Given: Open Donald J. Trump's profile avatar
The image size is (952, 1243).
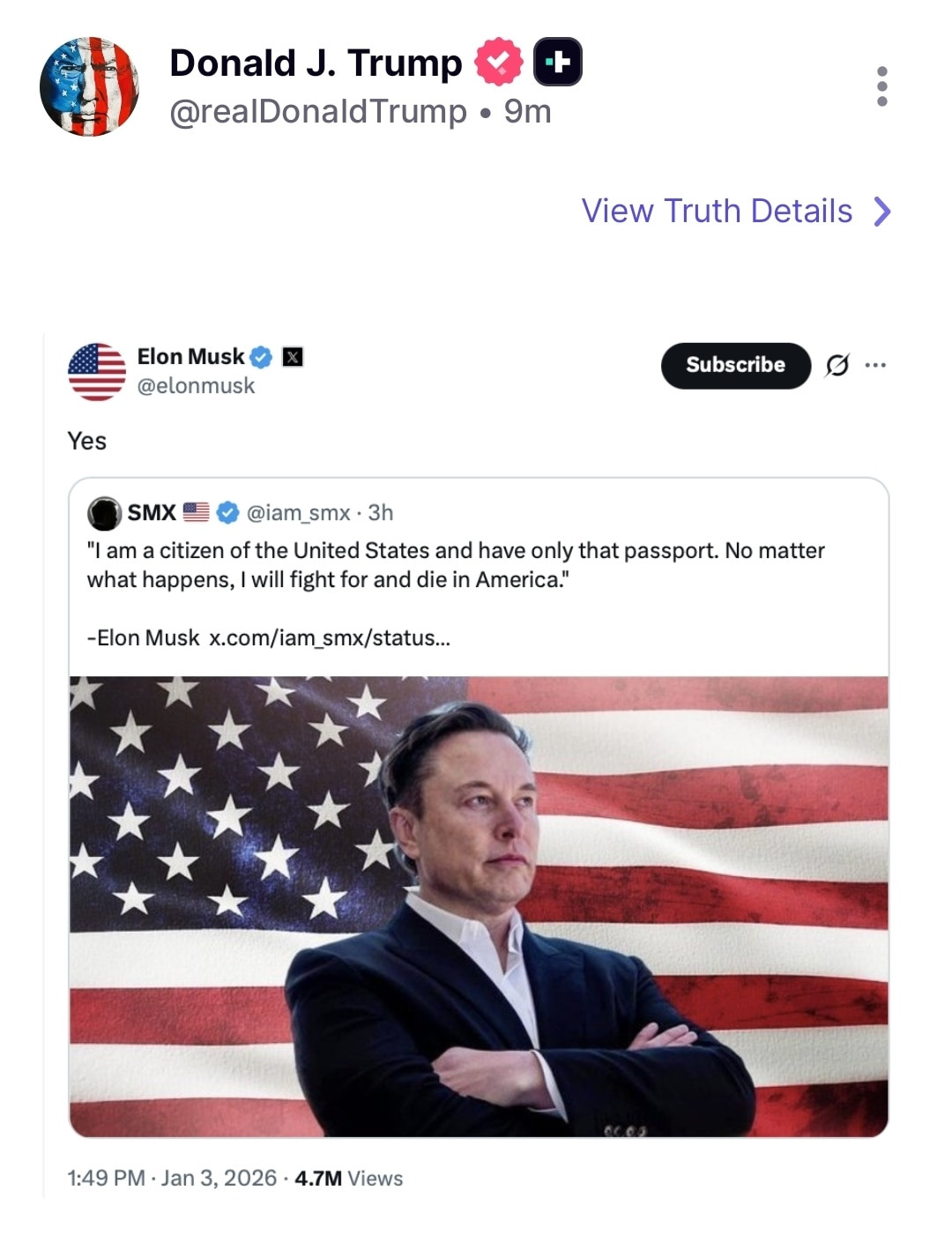Looking at the screenshot, I should click(89, 86).
